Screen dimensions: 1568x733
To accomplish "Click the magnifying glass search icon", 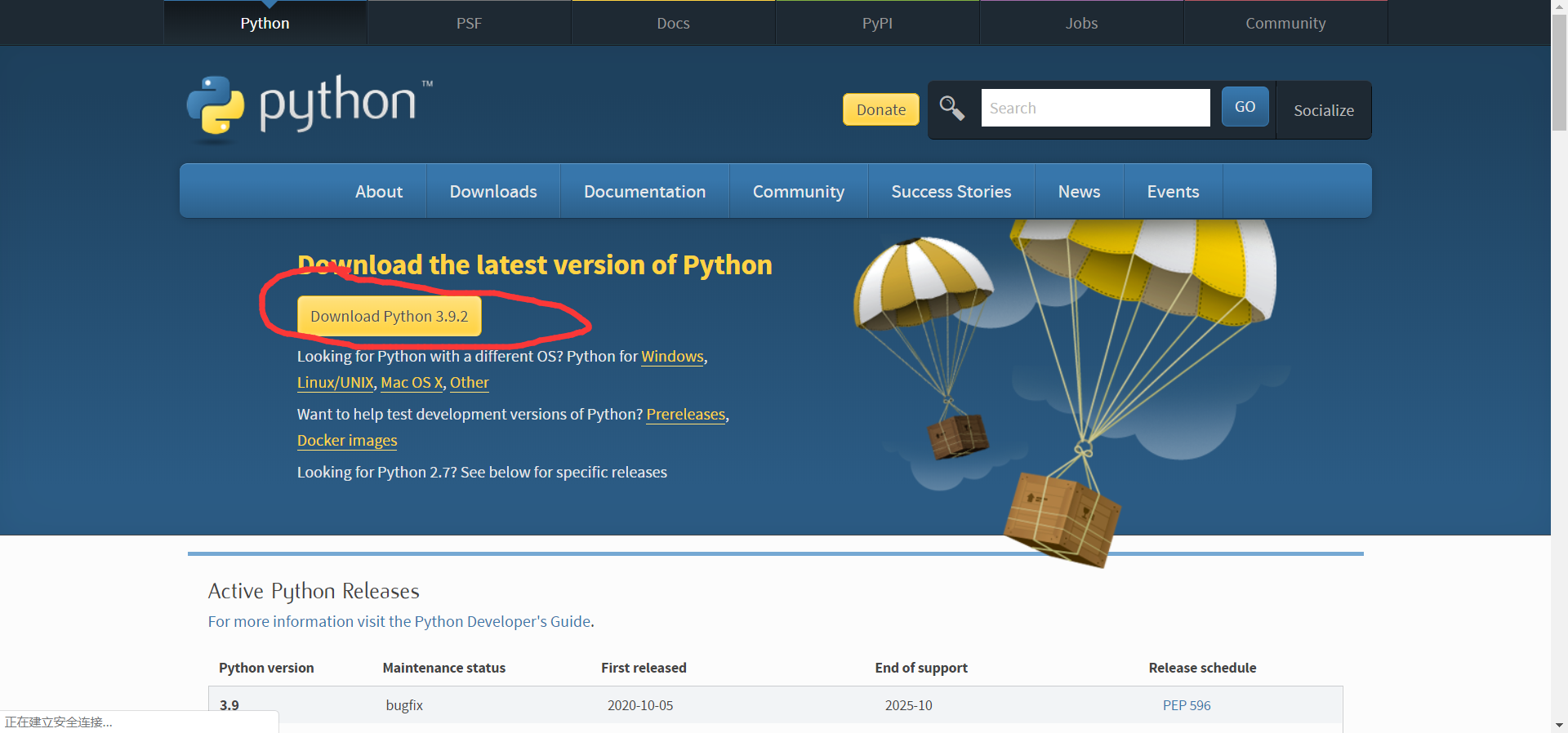I will 951,109.
